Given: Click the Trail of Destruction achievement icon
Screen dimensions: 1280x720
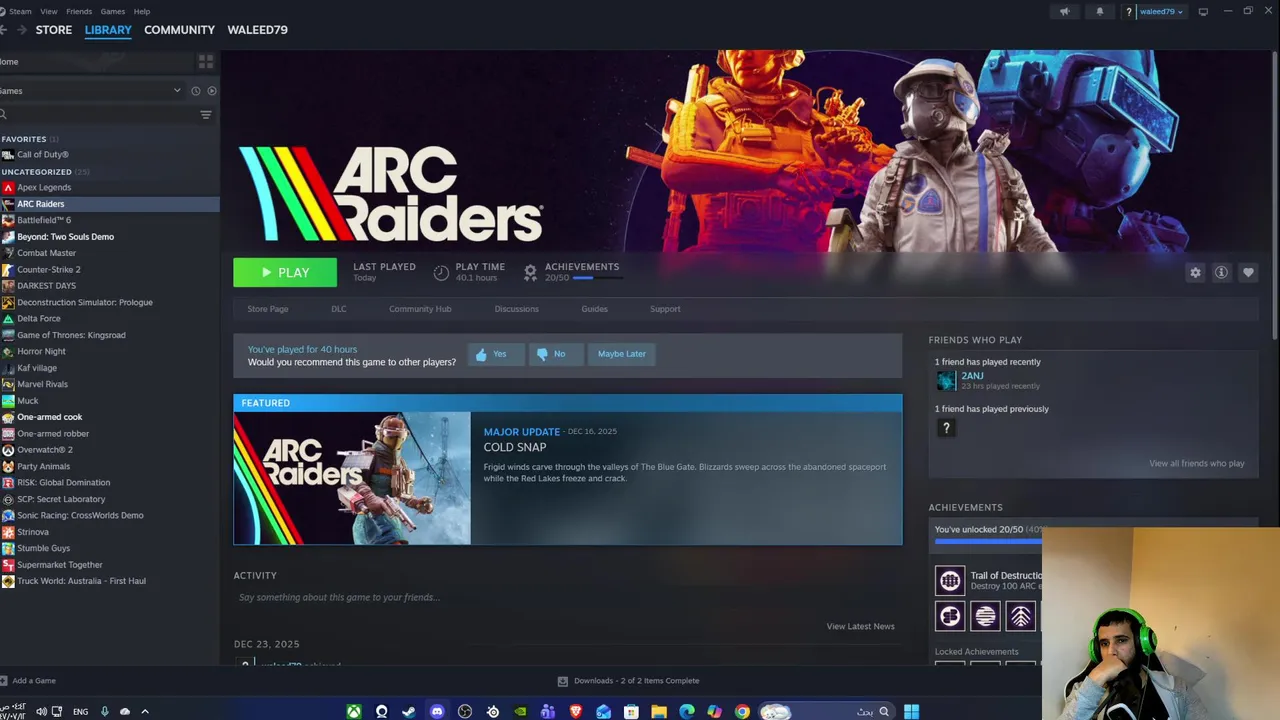Looking at the screenshot, I should pos(950,580).
